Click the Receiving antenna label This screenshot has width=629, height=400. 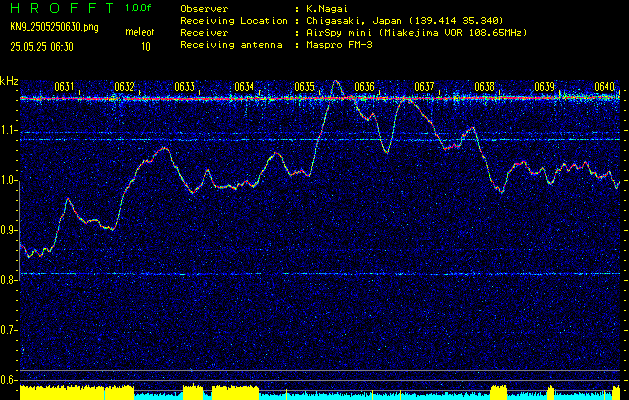tap(231, 45)
